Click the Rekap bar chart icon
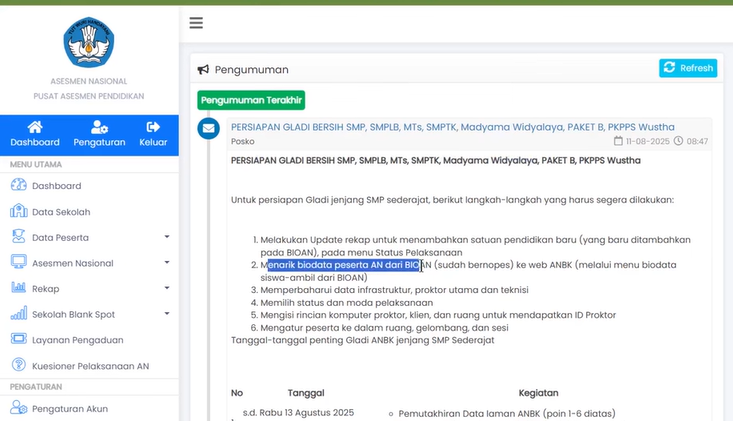733x421 pixels. tap(19, 287)
